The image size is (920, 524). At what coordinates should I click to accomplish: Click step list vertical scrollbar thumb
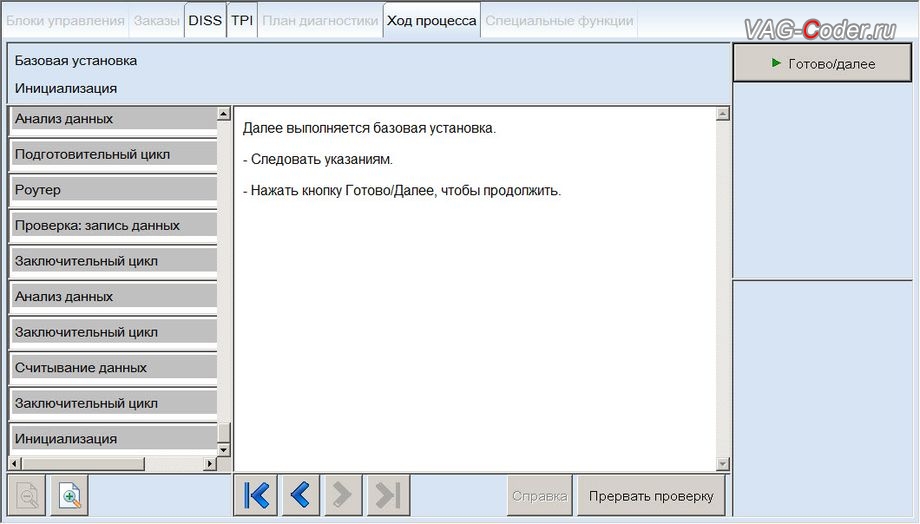(x=224, y=432)
